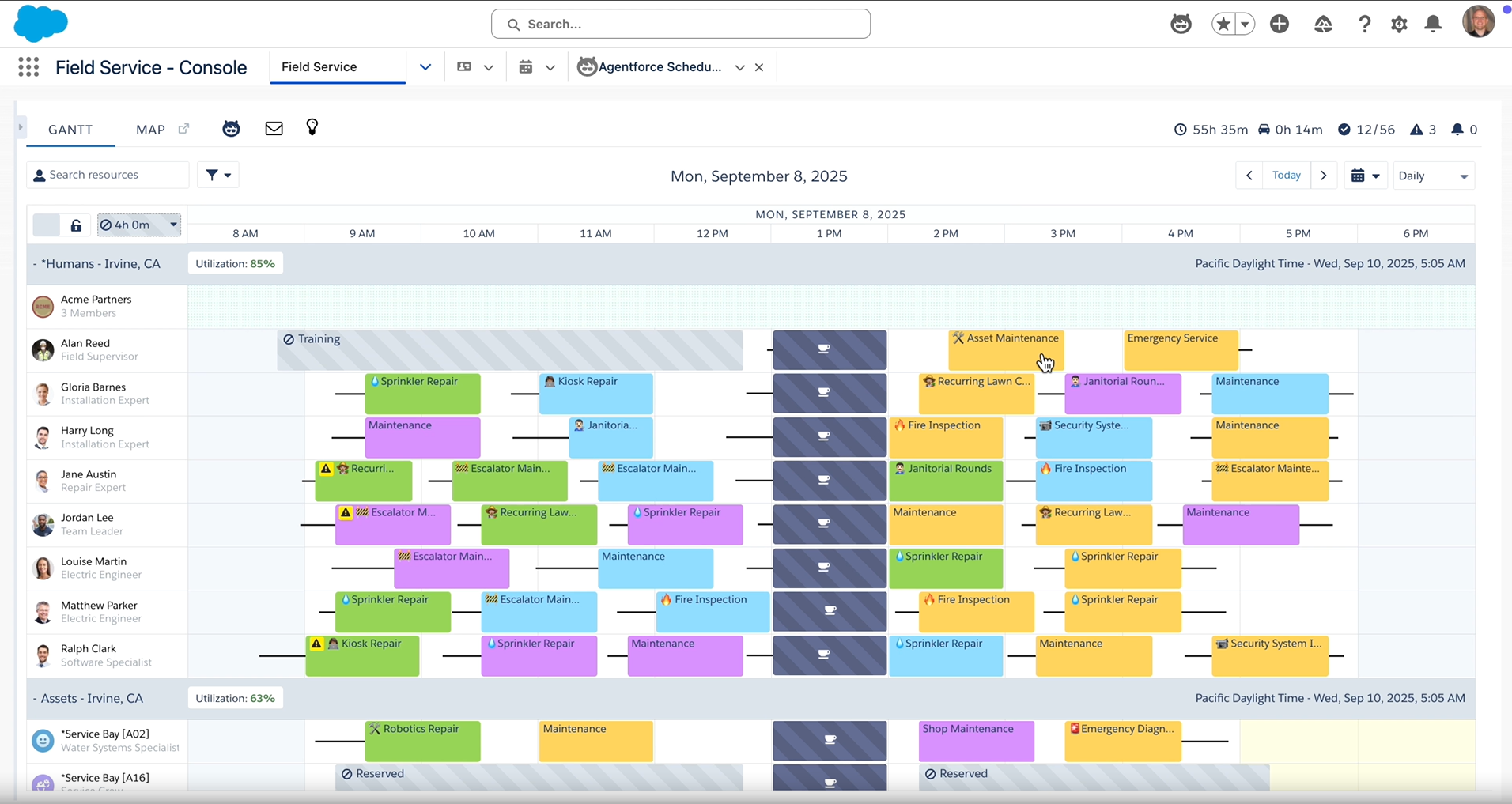Screen dimensions: 1512x804
Task: Expand the chevron beside the card list tab
Action: (489, 68)
